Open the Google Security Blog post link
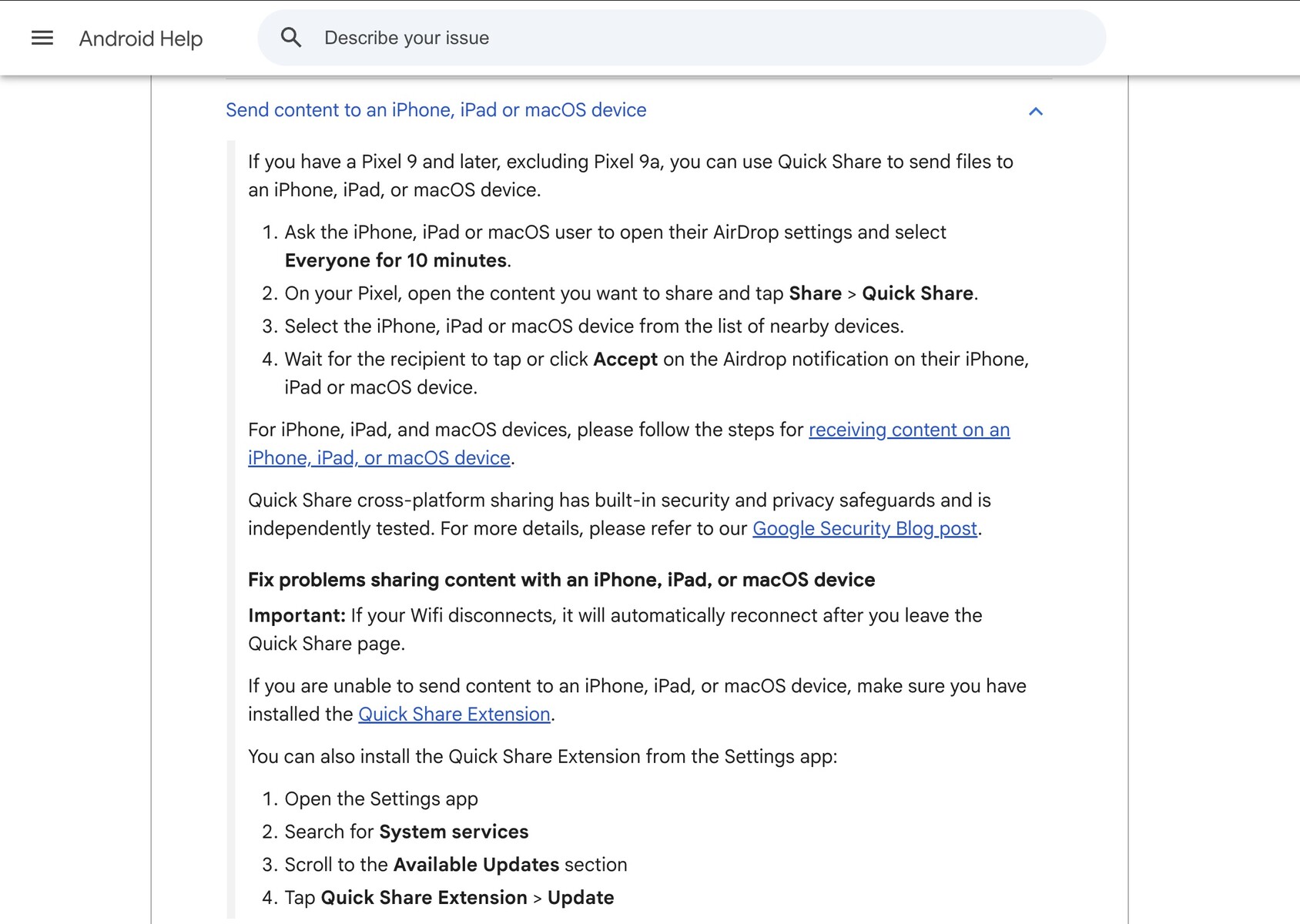1300x924 pixels. (x=864, y=528)
